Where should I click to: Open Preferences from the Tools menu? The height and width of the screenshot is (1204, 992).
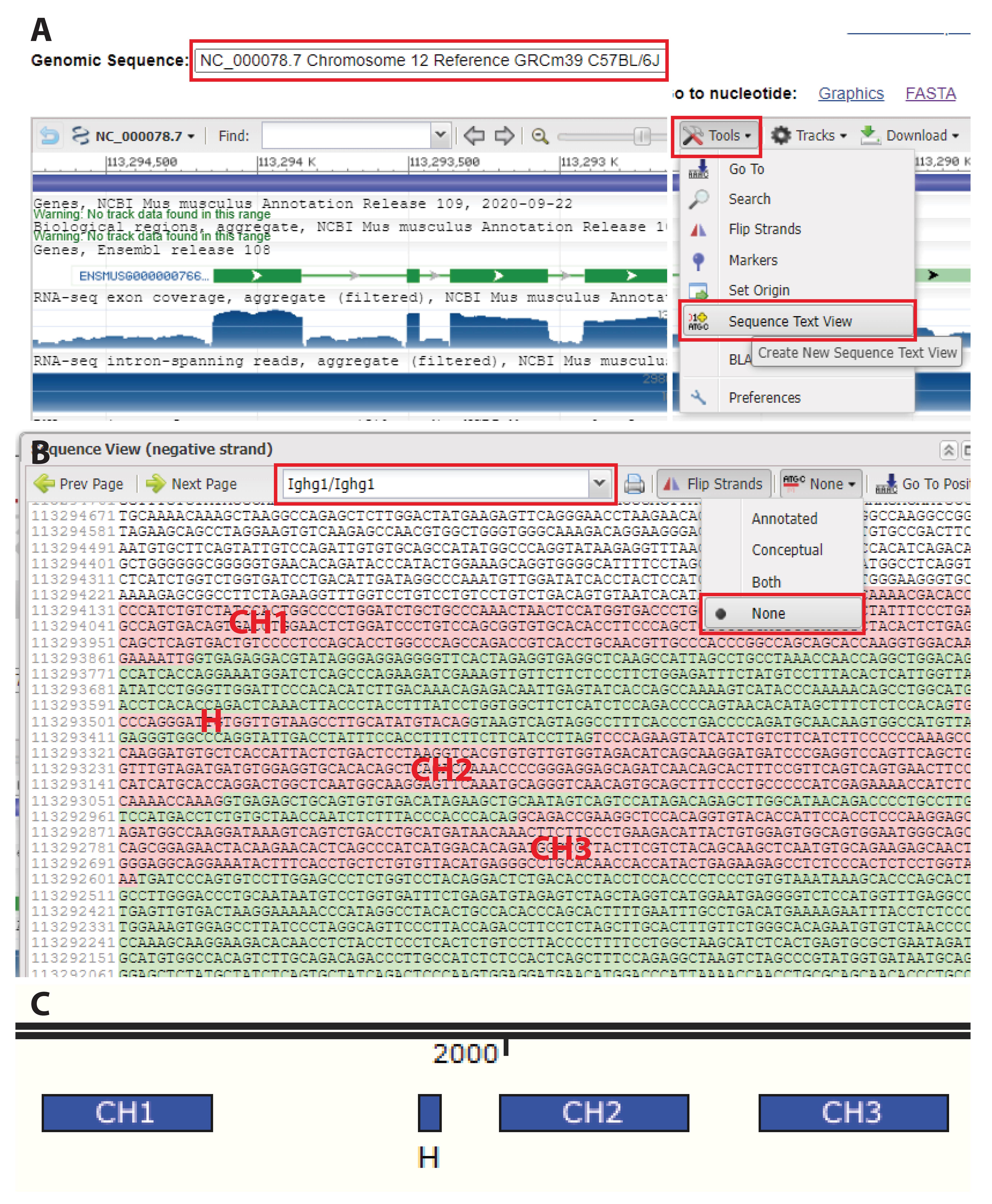(765, 398)
